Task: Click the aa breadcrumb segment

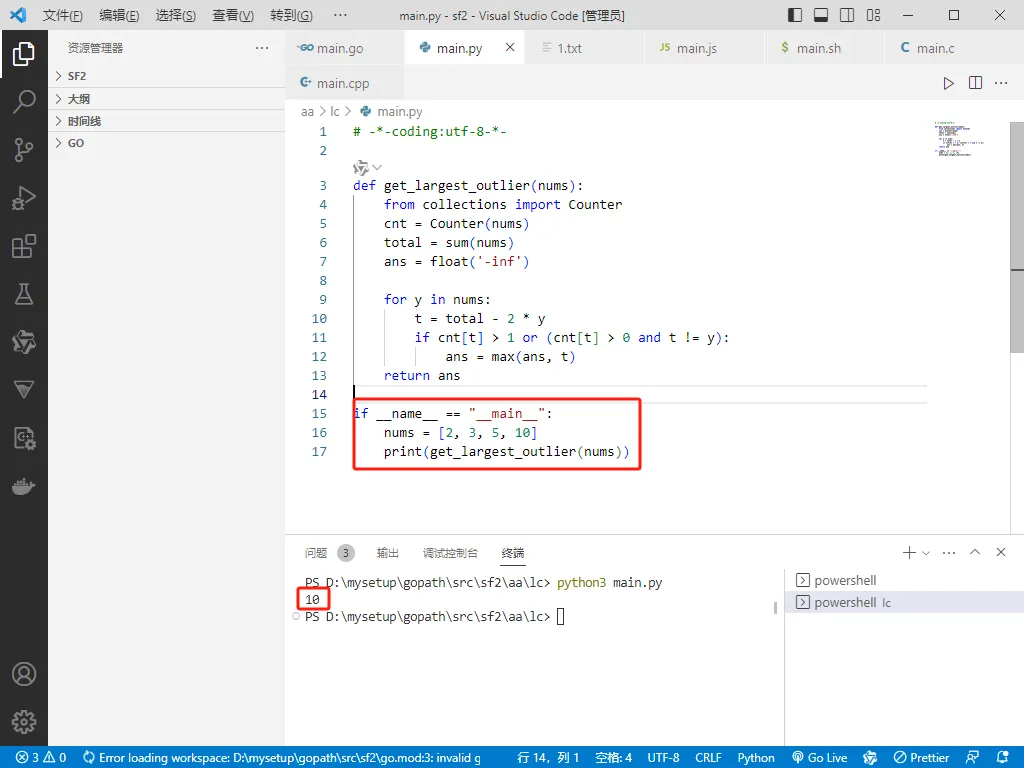Action: pyautogui.click(x=307, y=112)
